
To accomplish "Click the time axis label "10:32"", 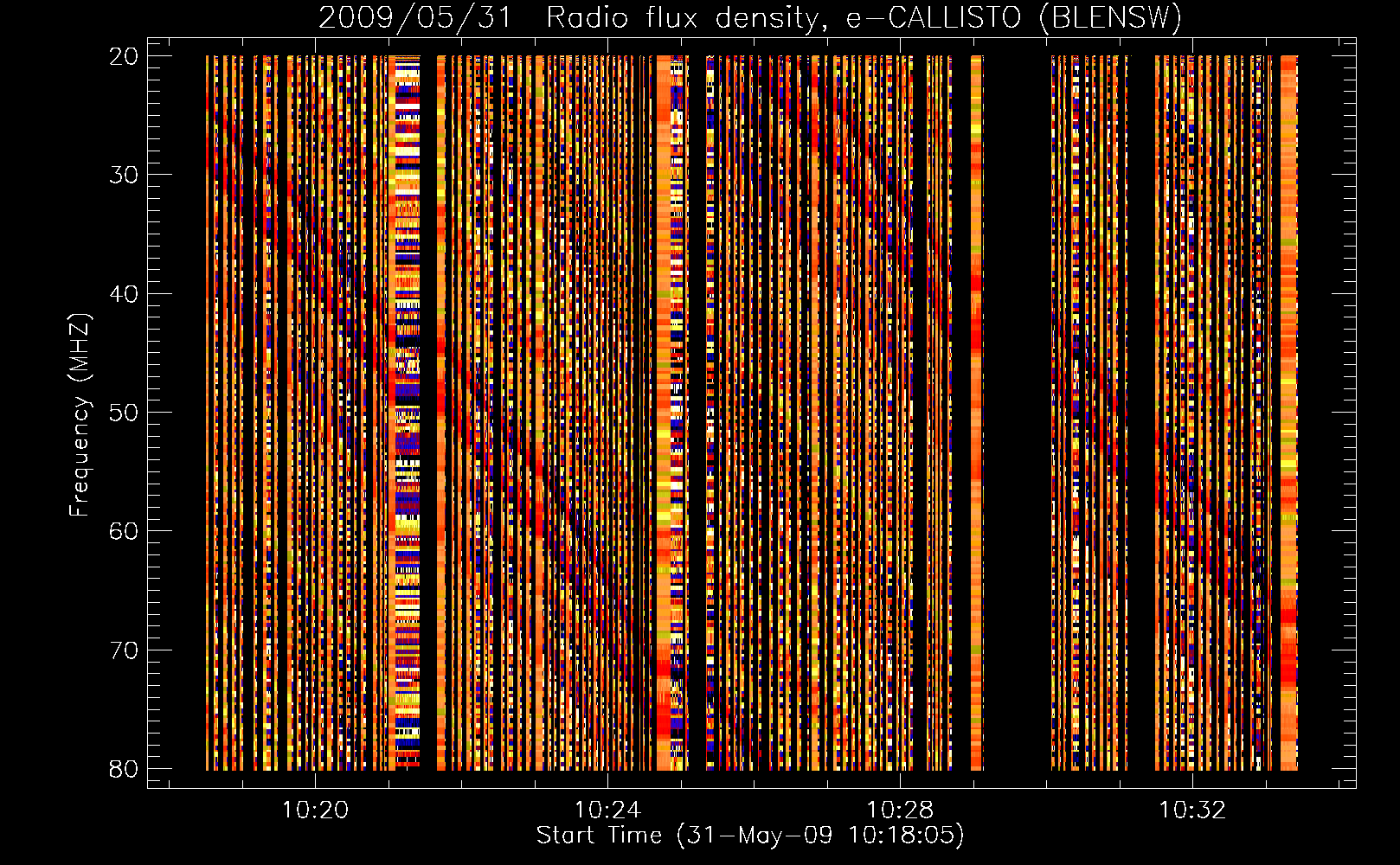I will 1193,811.
